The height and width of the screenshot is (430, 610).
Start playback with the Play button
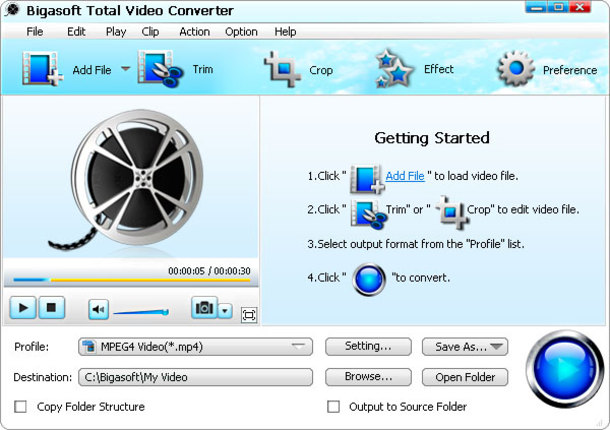coord(23,307)
